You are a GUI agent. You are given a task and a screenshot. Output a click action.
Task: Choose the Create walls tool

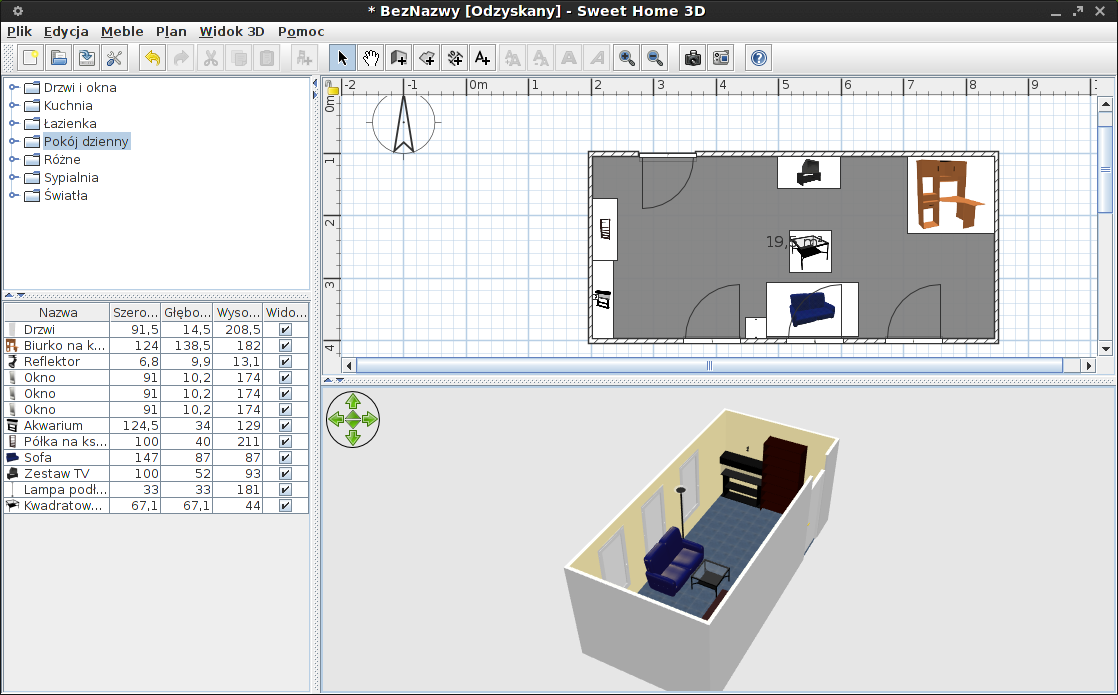point(399,58)
